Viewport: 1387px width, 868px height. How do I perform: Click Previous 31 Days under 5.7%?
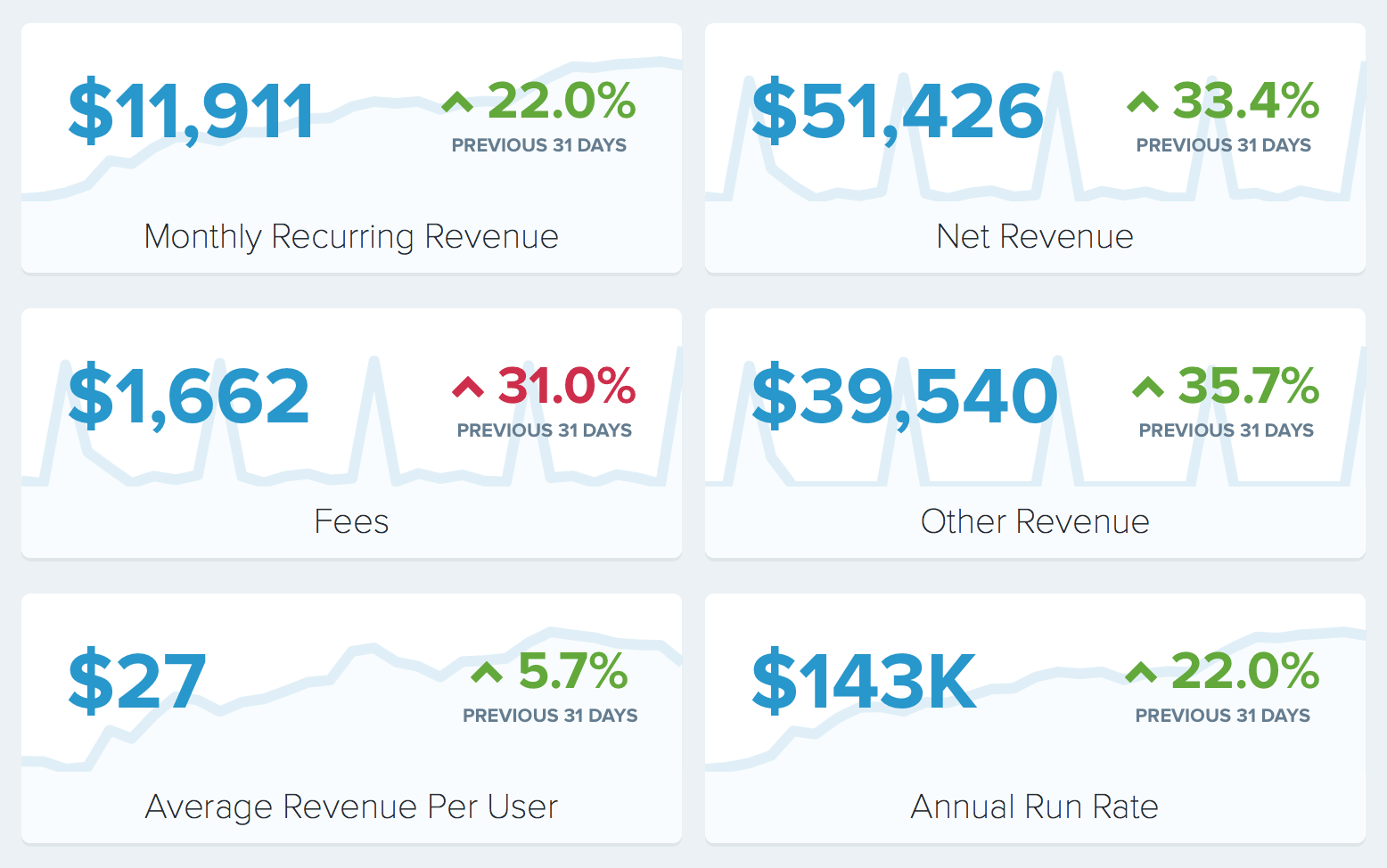pos(550,716)
